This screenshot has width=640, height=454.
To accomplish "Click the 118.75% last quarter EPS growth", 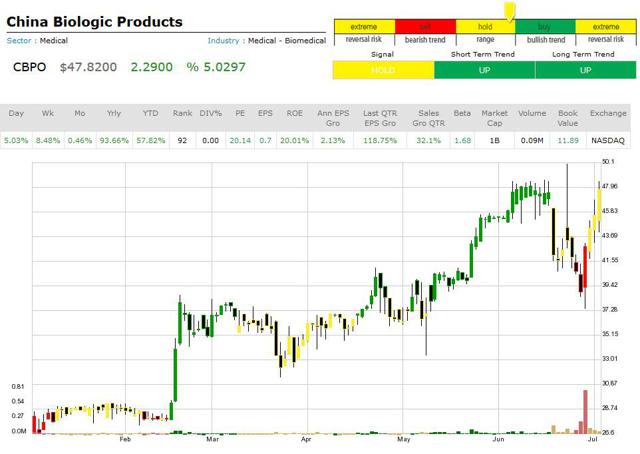I will point(380,140).
